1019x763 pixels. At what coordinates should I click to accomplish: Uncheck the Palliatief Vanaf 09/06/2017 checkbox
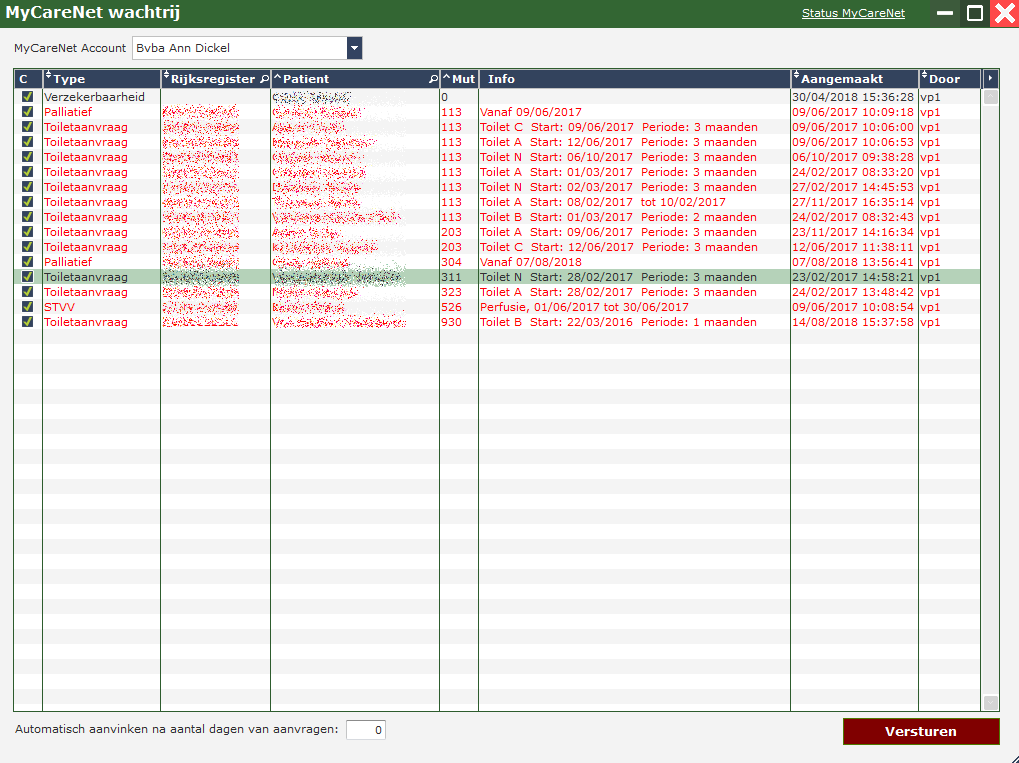point(27,111)
